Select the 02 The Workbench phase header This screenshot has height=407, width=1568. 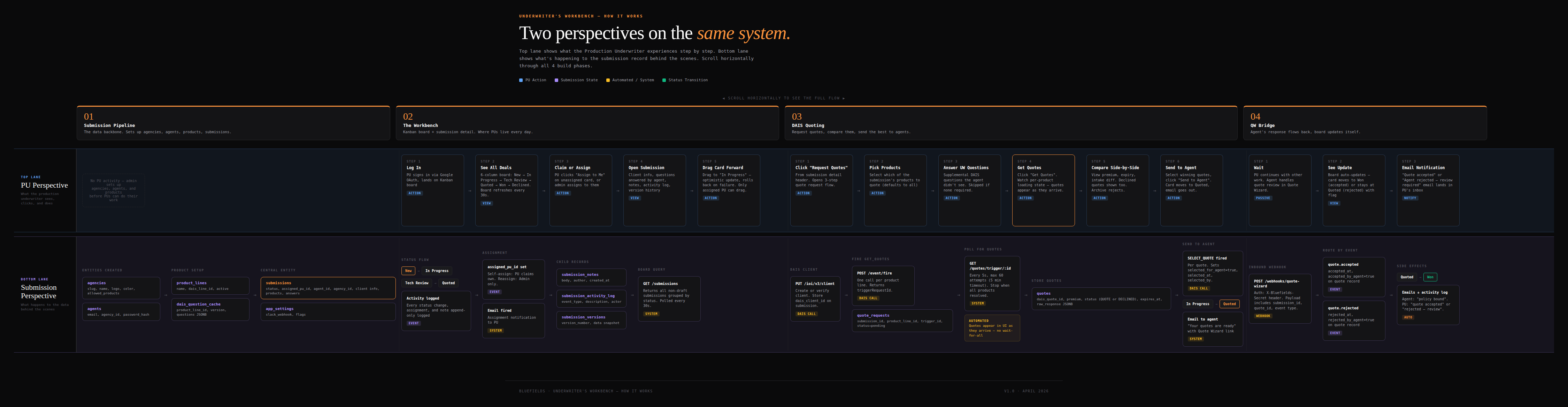pyautogui.click(x=587, y=123)
